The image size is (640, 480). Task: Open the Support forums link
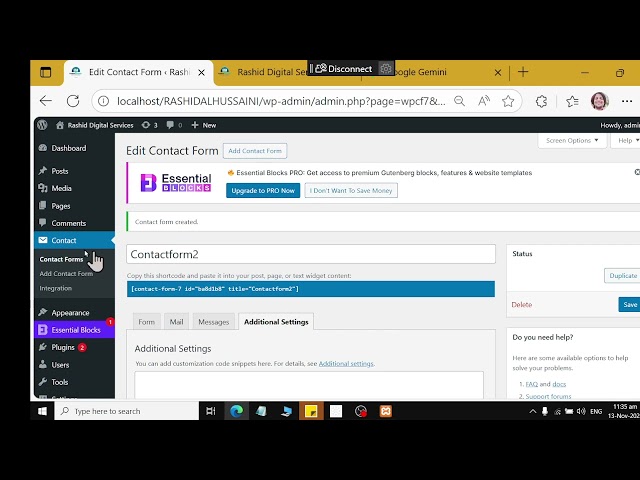click(548, 396)
